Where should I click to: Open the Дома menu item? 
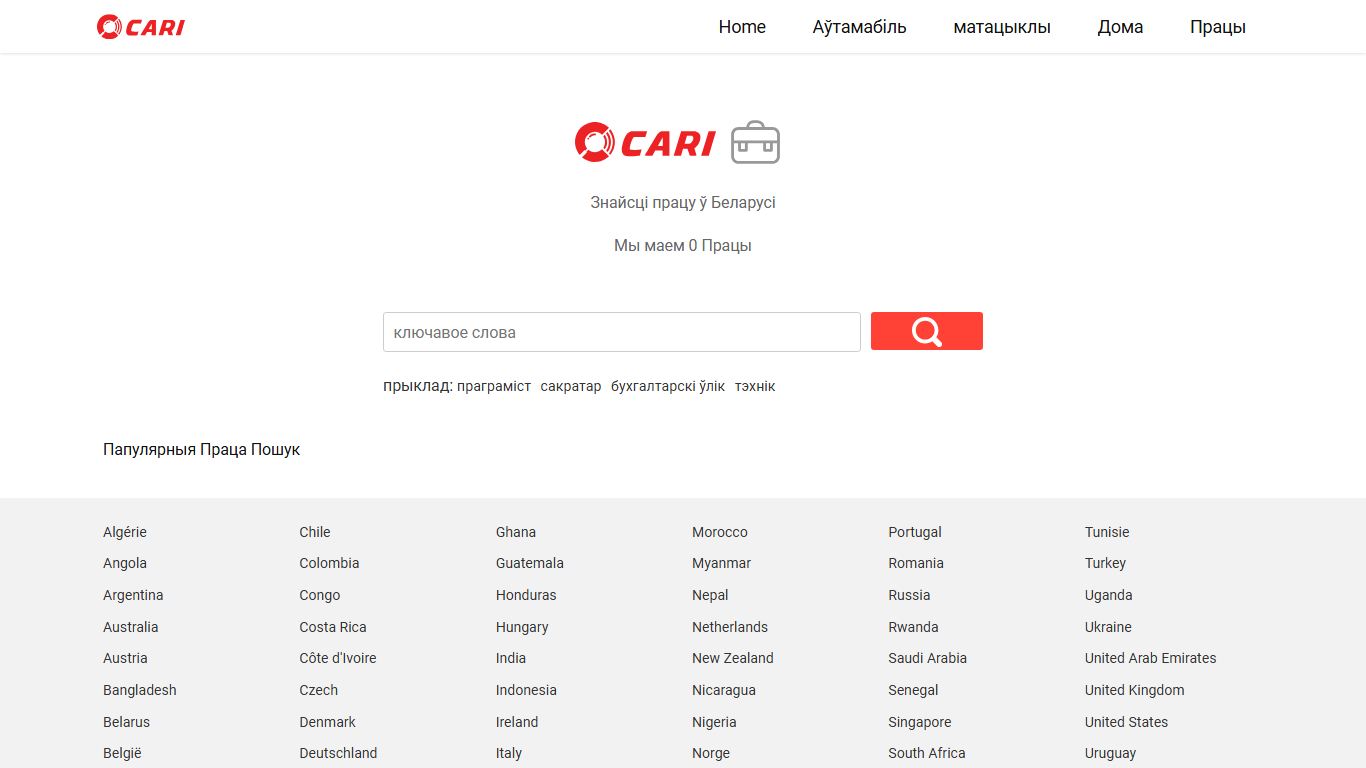point(1120,27)
